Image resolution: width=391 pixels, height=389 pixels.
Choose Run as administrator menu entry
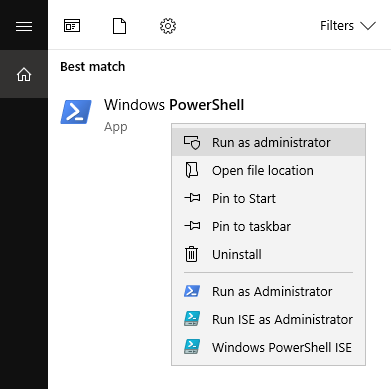coord(268,142)
